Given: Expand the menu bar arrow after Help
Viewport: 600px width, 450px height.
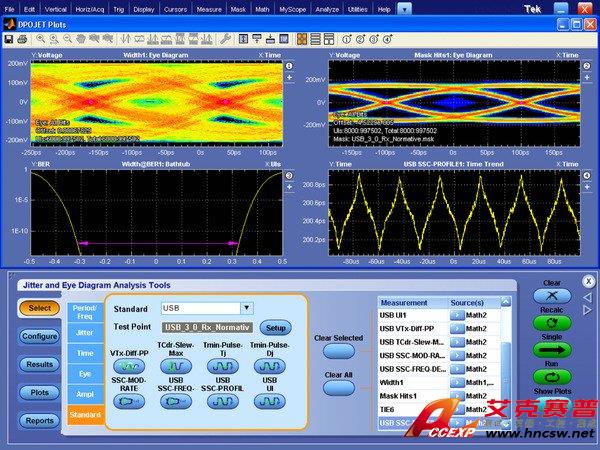Looking at the screenshot, I should pos(403,7).
